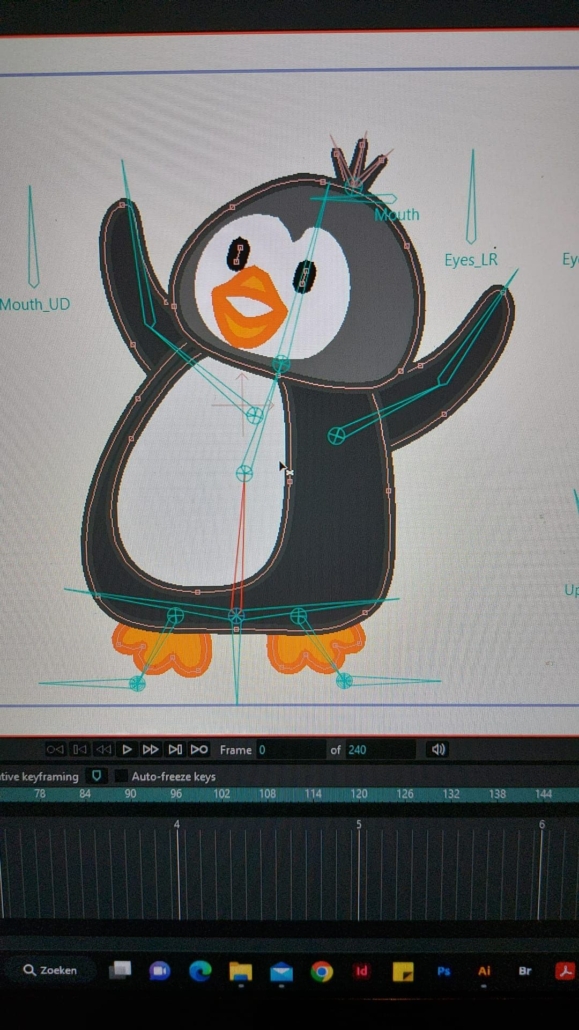The image size is (579, 1030).
Task: Select the Eyes_LR smart bone dial
Action: click(x=471, y=197)
